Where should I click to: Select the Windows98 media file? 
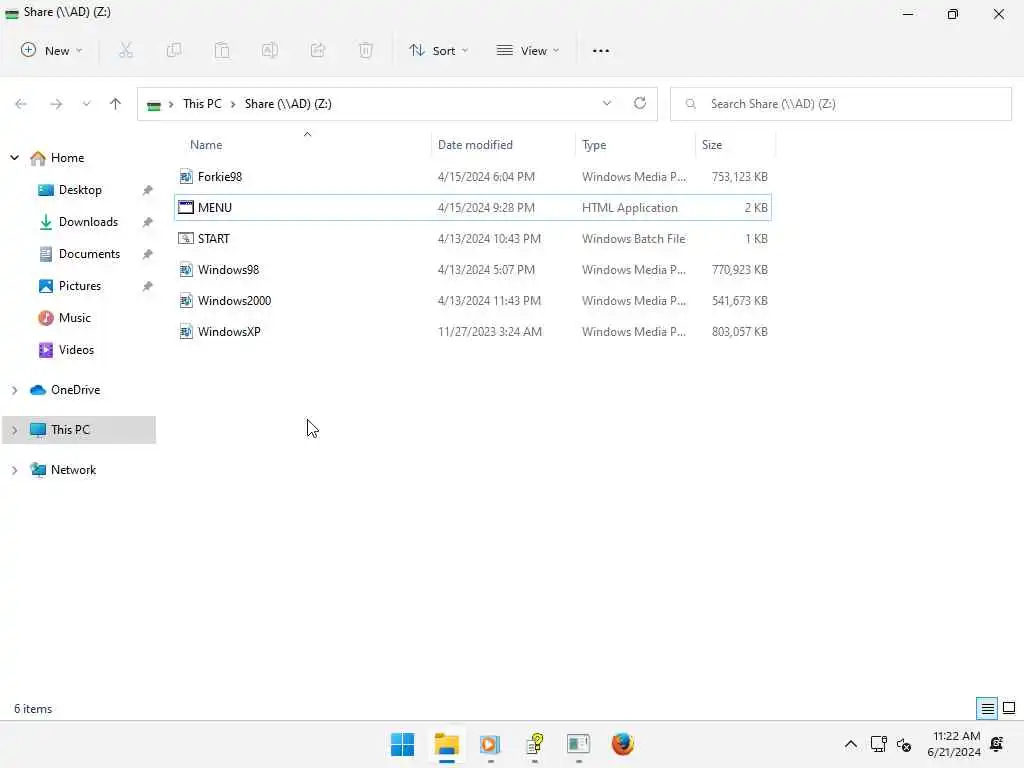(473, 270)
